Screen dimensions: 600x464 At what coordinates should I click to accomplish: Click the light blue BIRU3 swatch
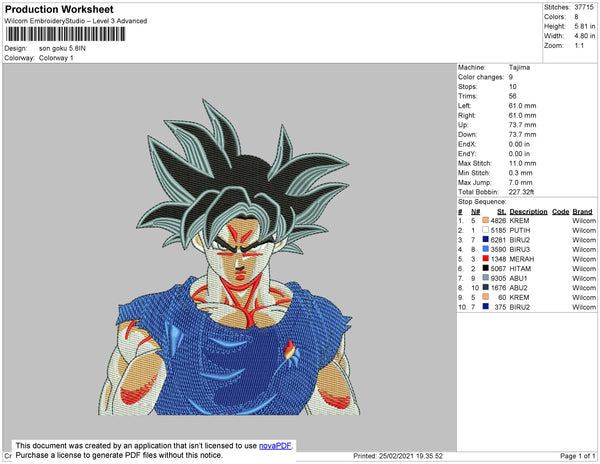486,249
